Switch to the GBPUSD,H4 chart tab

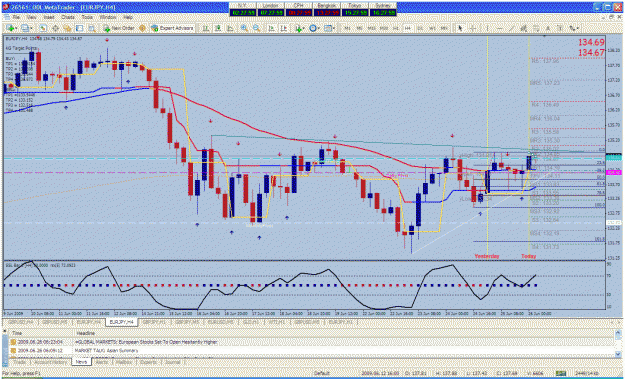[20, 321]
